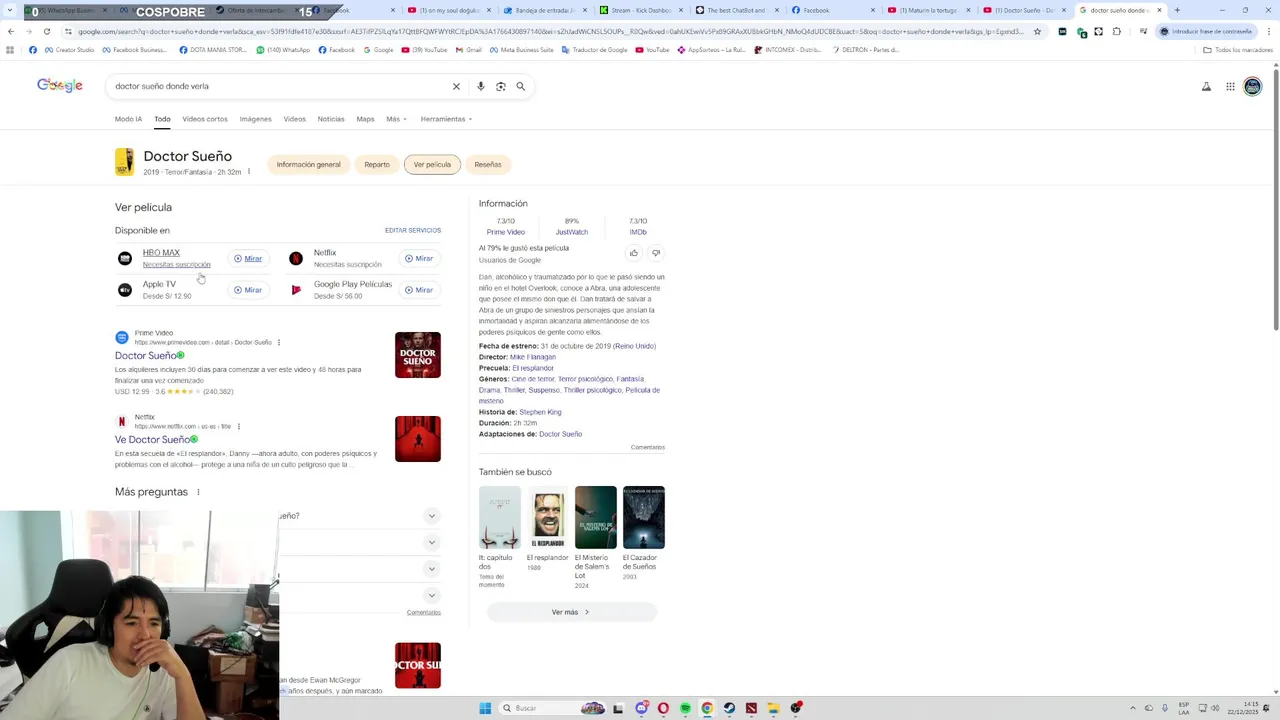Click the EDITAR SERVICIOS link
This screenshot has height=720, width=1280.
tap(413, 231)
